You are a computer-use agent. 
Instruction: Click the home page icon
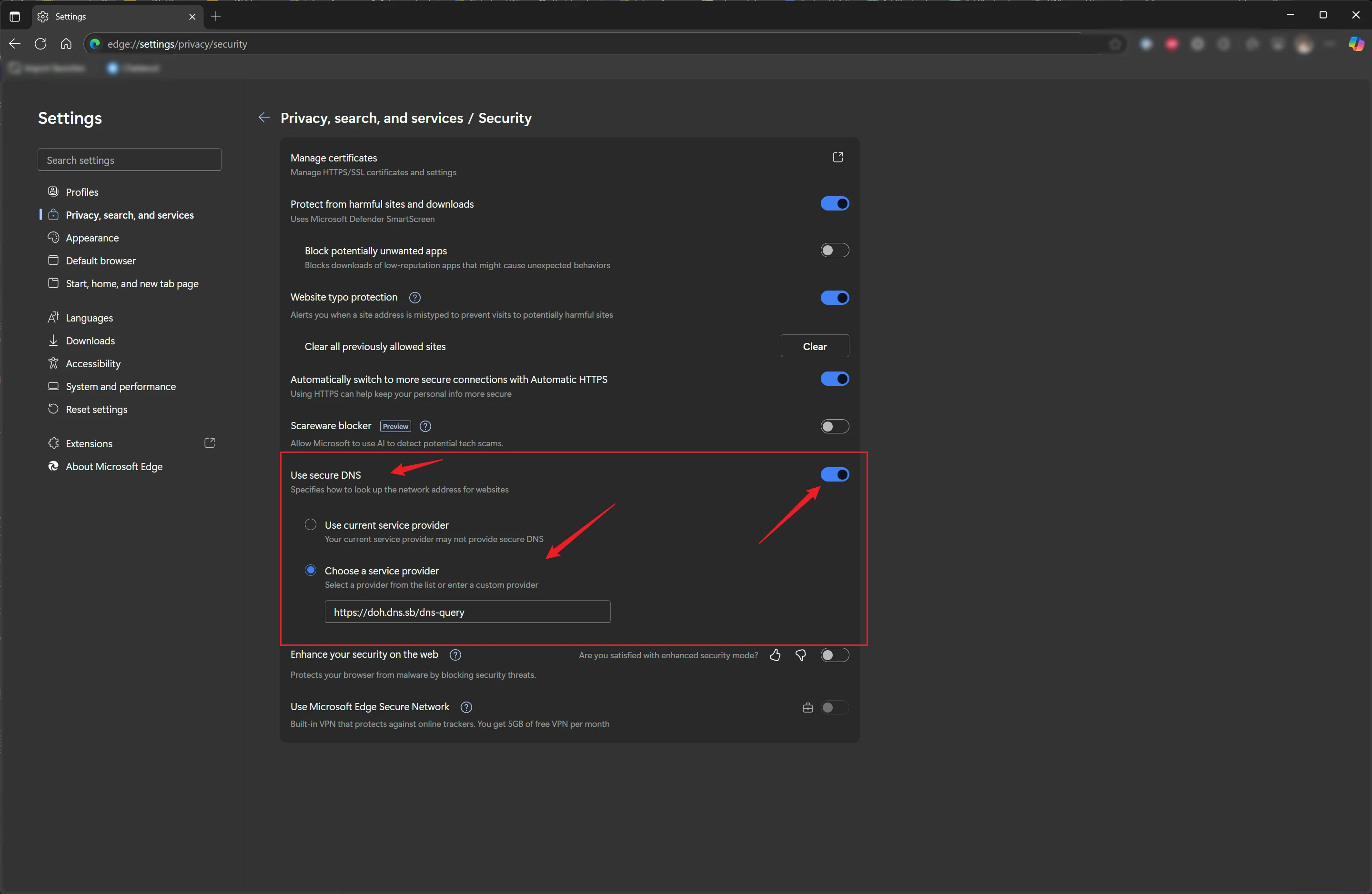(x=66, y=44)
